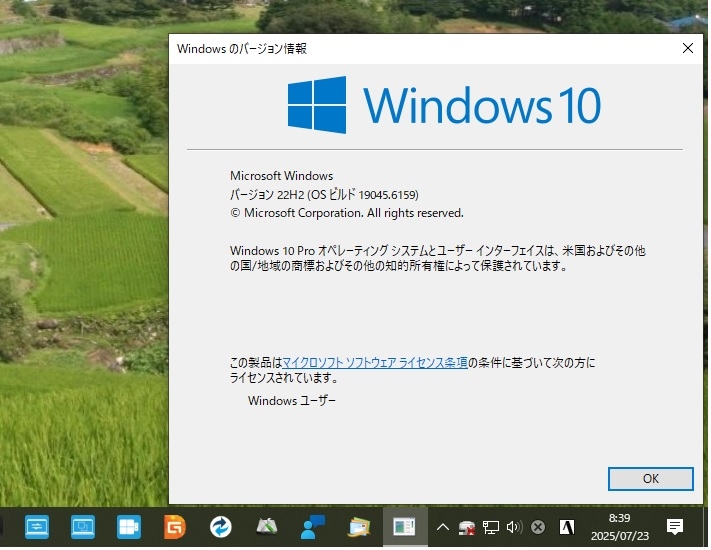The height and width of the screenshot is (550, 711).
Task: Select the active winver taskbar window icon
Action: pos(404,527)
